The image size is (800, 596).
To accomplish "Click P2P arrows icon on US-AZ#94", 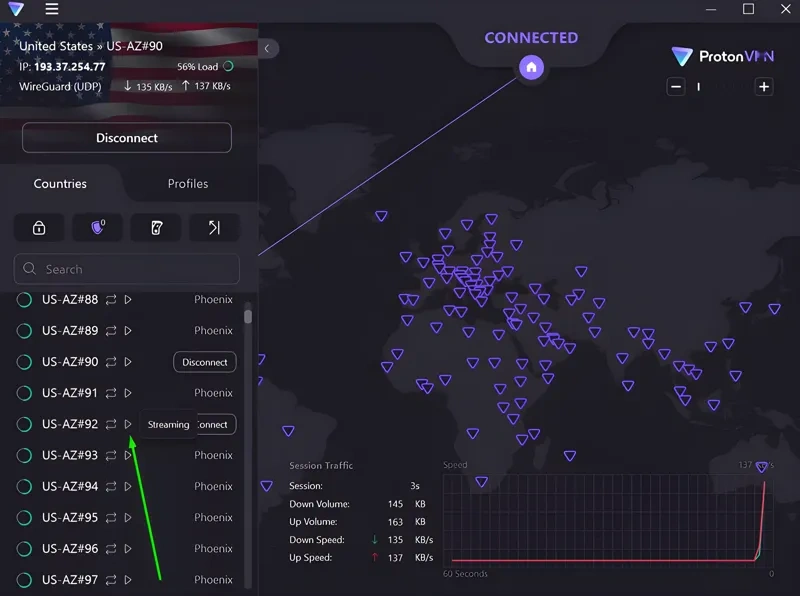I will [111, 486].
